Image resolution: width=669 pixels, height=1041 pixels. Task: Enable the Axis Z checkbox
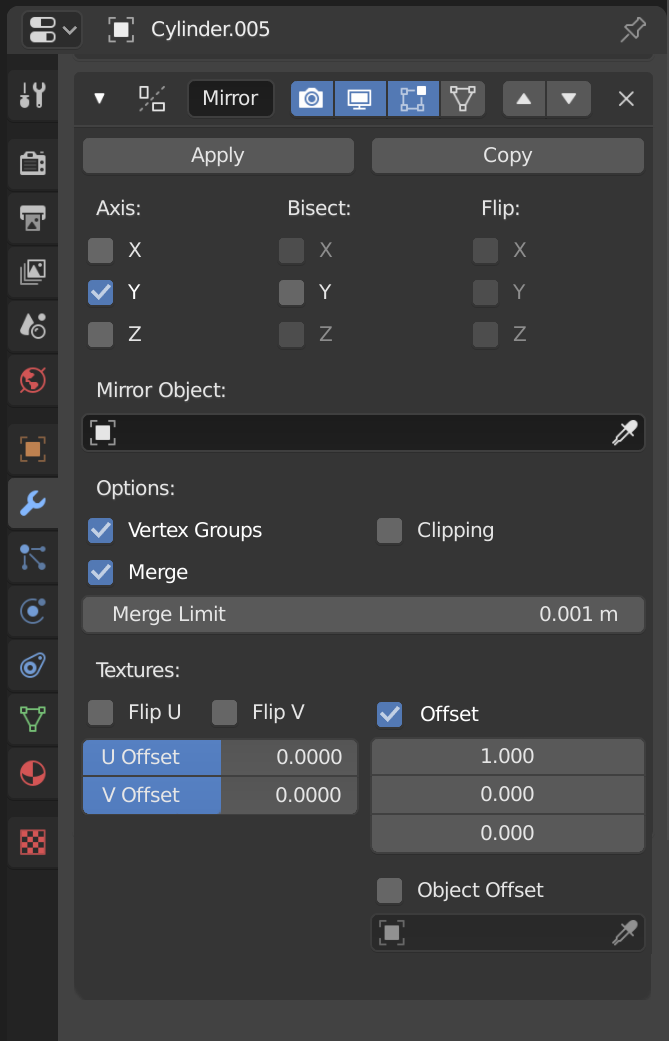click(101, 334)
